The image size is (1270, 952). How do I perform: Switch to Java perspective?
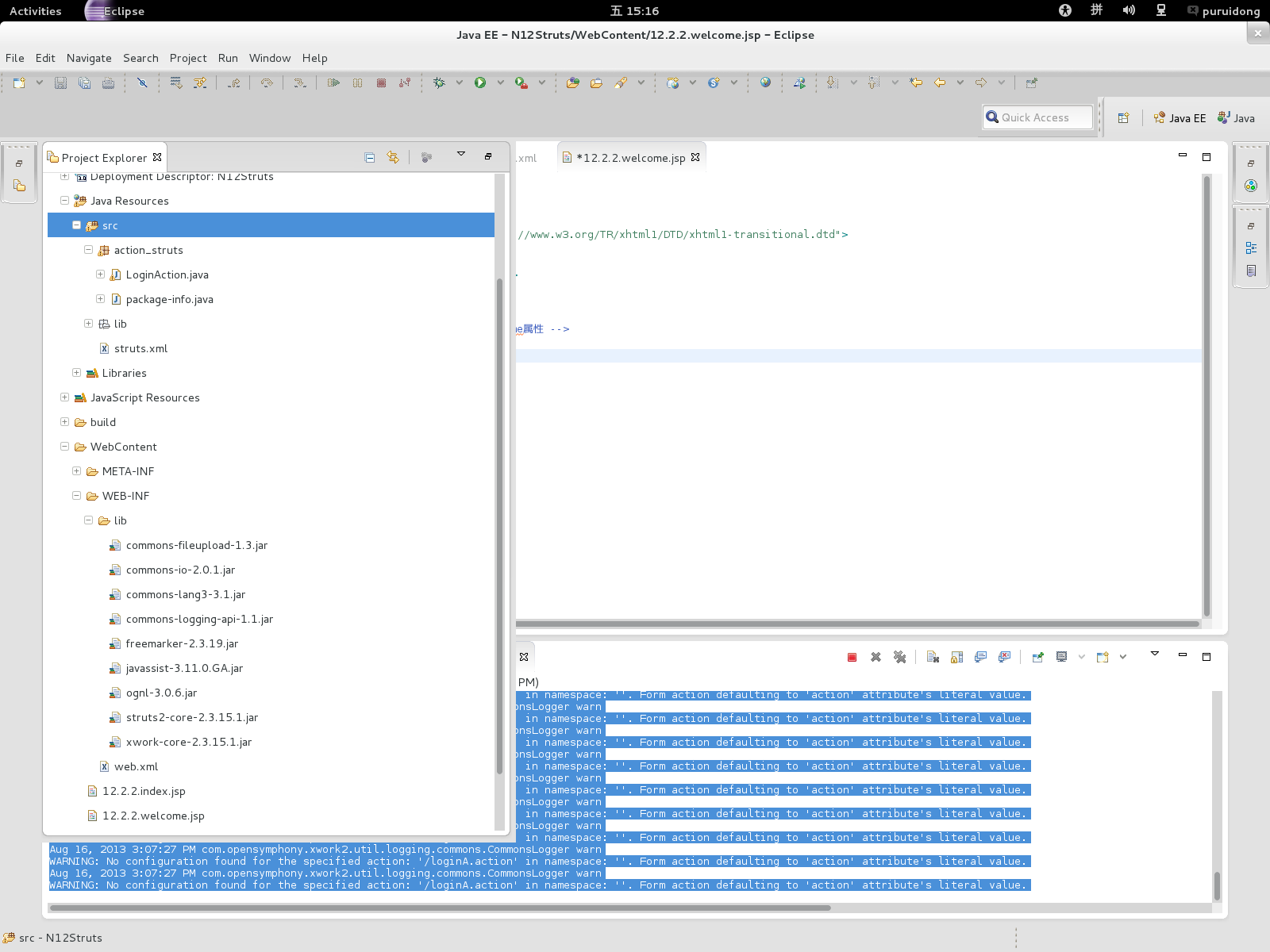[1236, 118]
